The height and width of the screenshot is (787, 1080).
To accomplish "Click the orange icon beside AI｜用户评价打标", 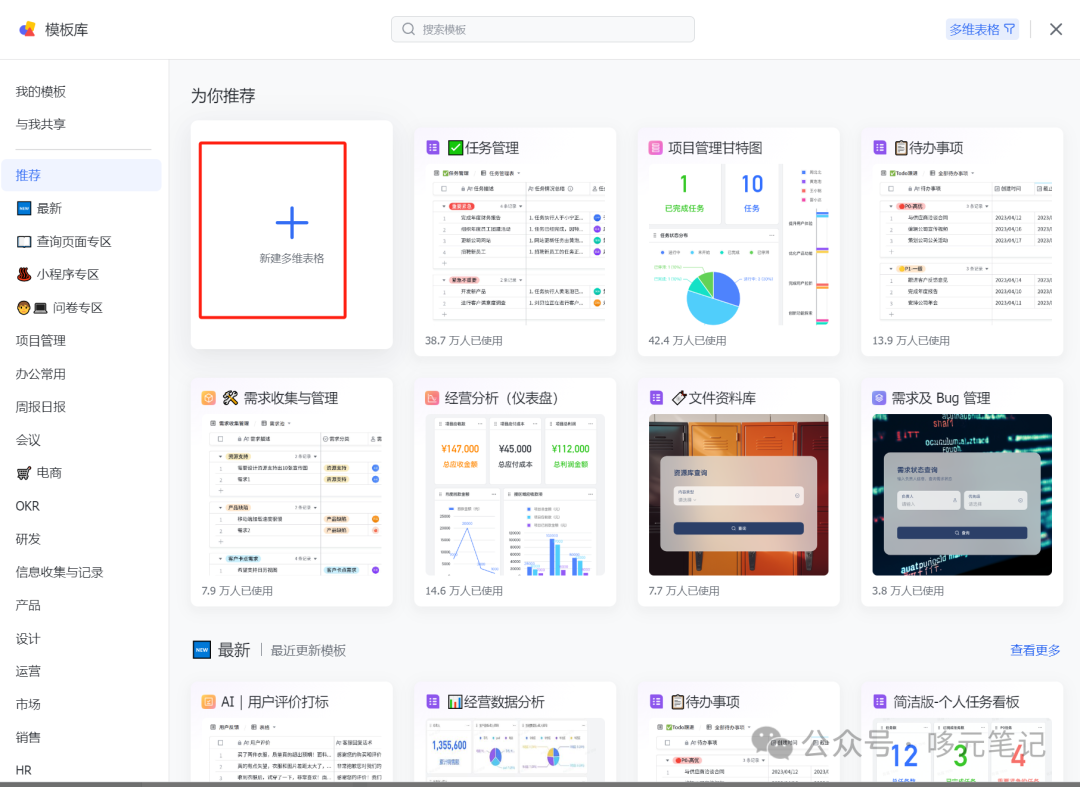I will 209,702.
